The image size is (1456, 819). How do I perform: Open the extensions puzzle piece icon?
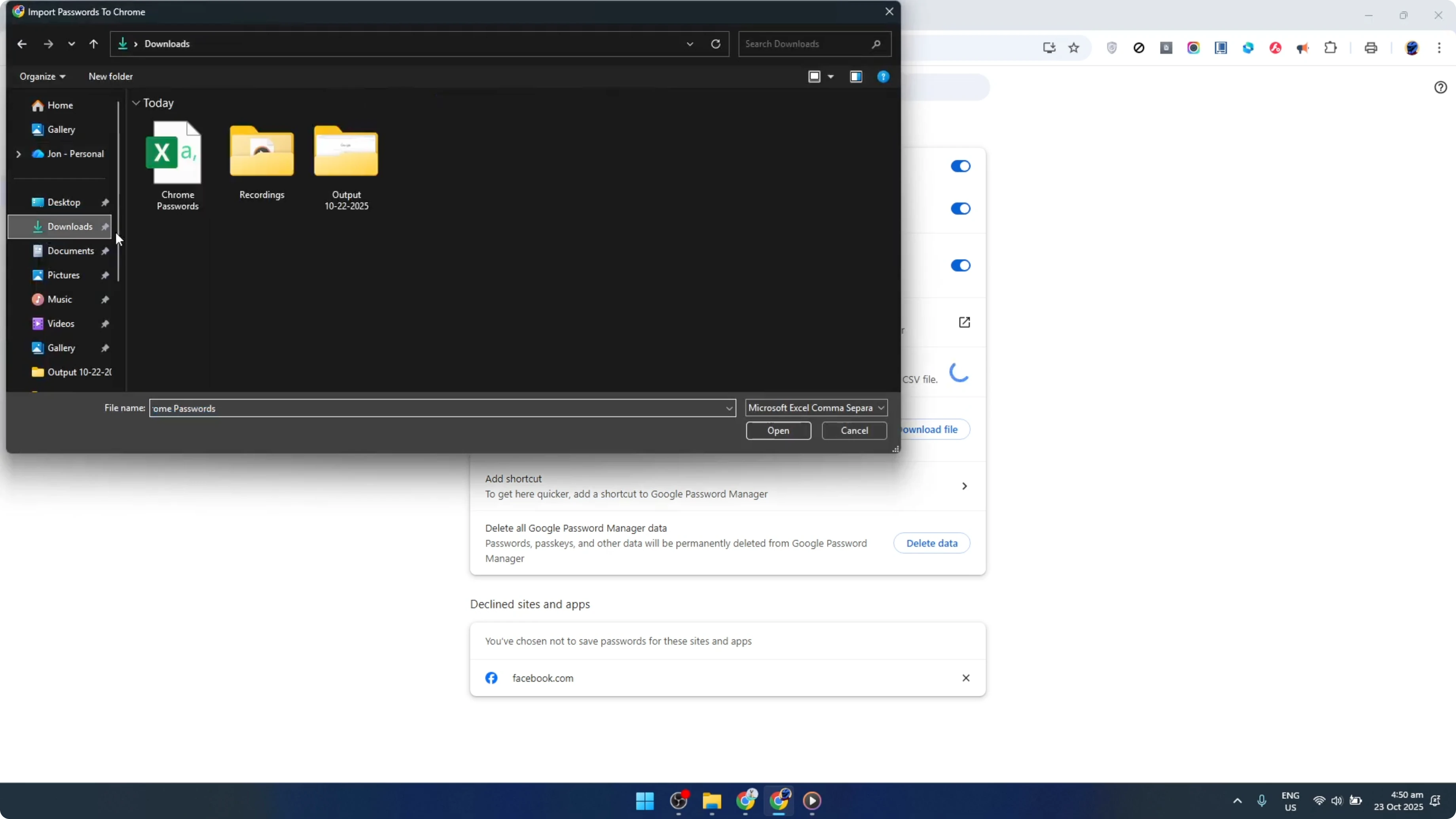(1331, 47)
